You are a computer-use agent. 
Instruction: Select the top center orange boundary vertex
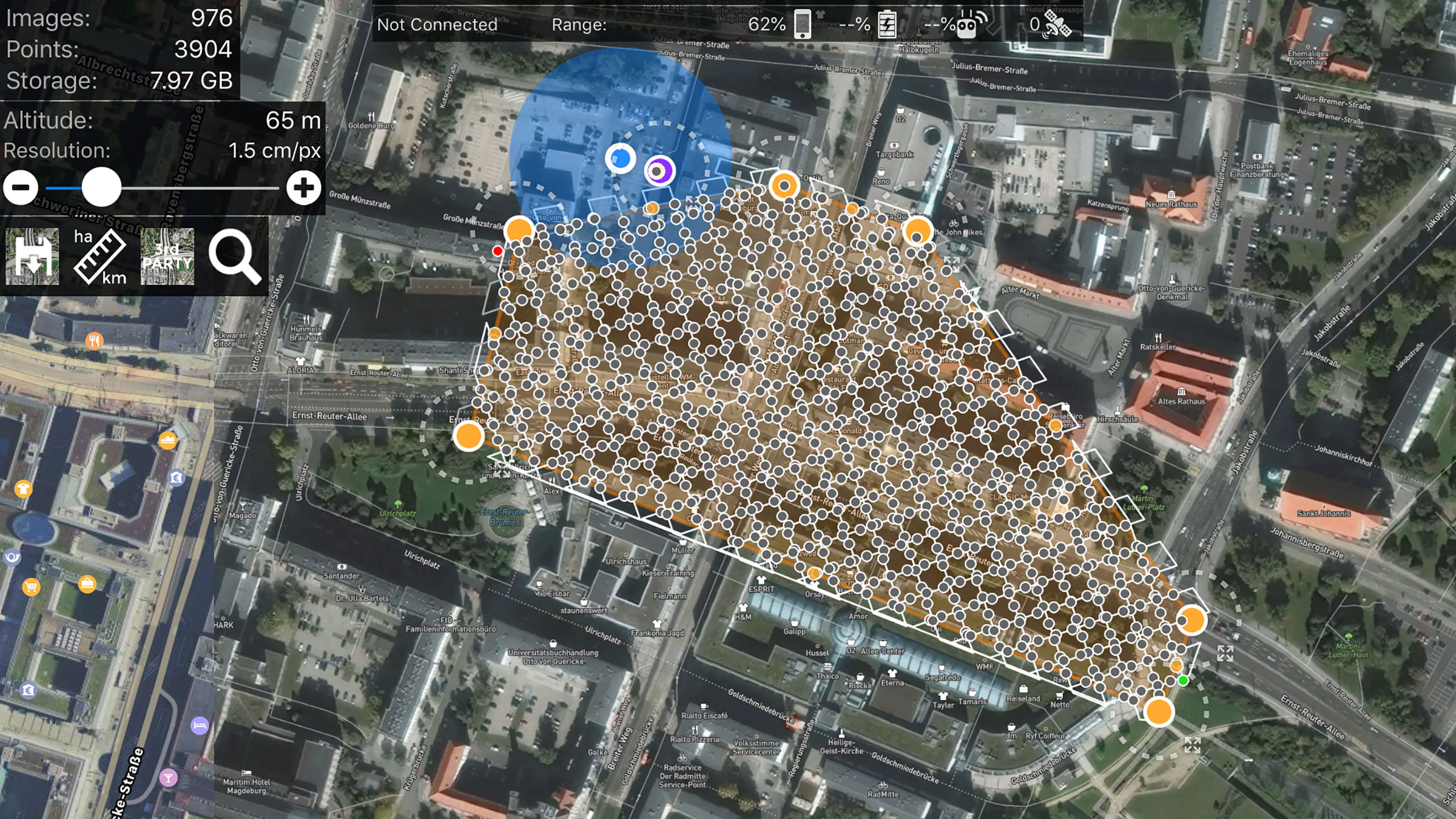[x=784, y=185]
